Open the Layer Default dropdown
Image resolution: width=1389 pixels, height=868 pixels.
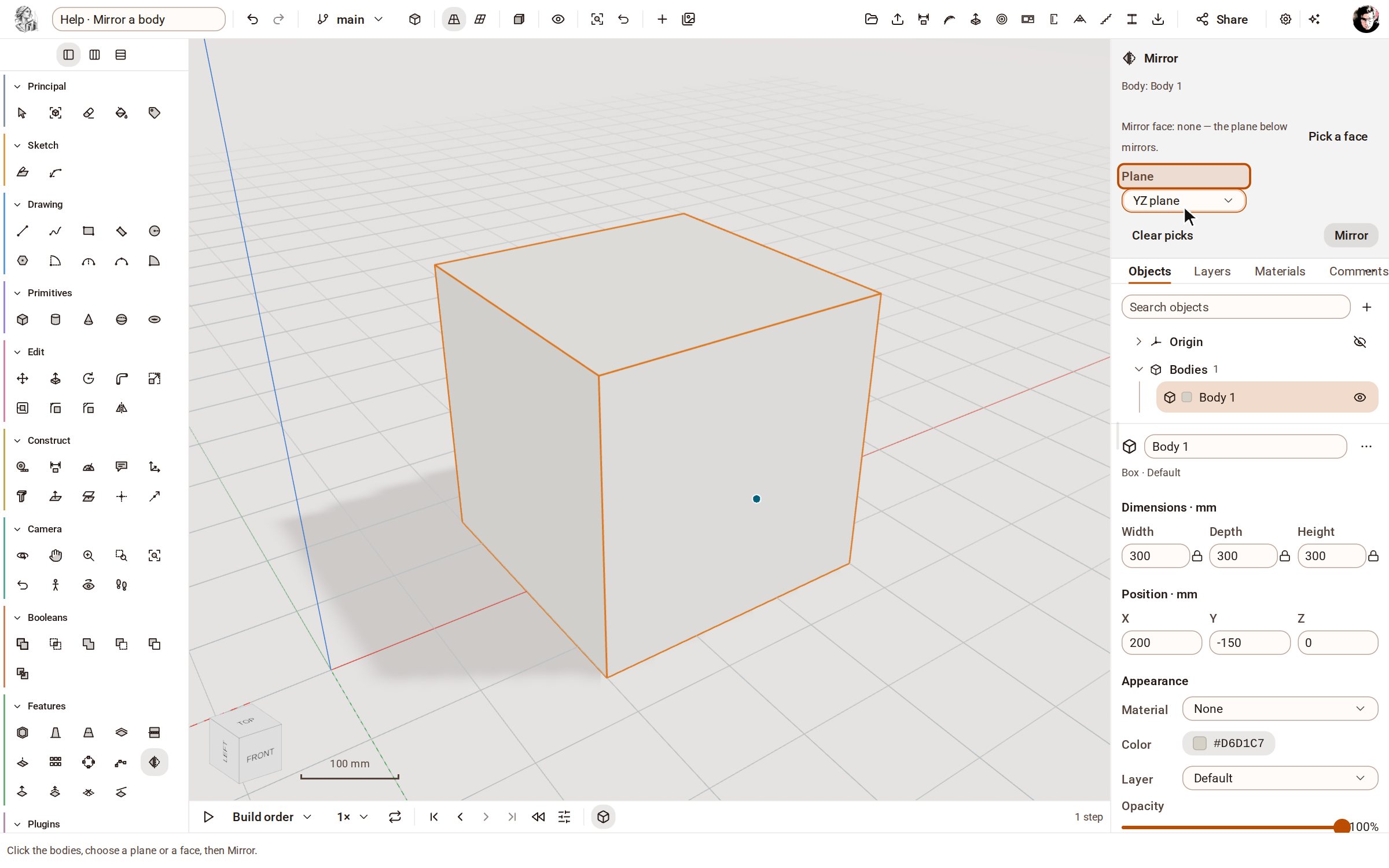1280,778
